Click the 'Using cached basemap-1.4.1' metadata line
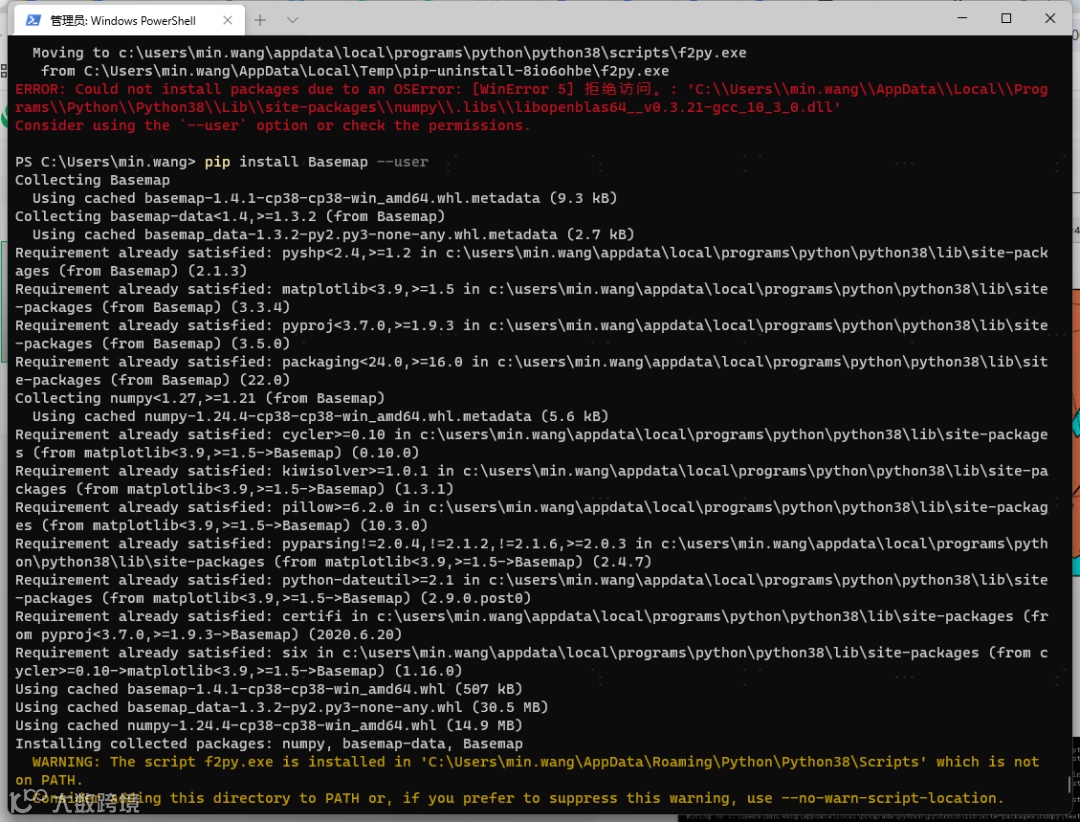The height and width of the screenshot is (822, 1080). (x=324, y=198)
